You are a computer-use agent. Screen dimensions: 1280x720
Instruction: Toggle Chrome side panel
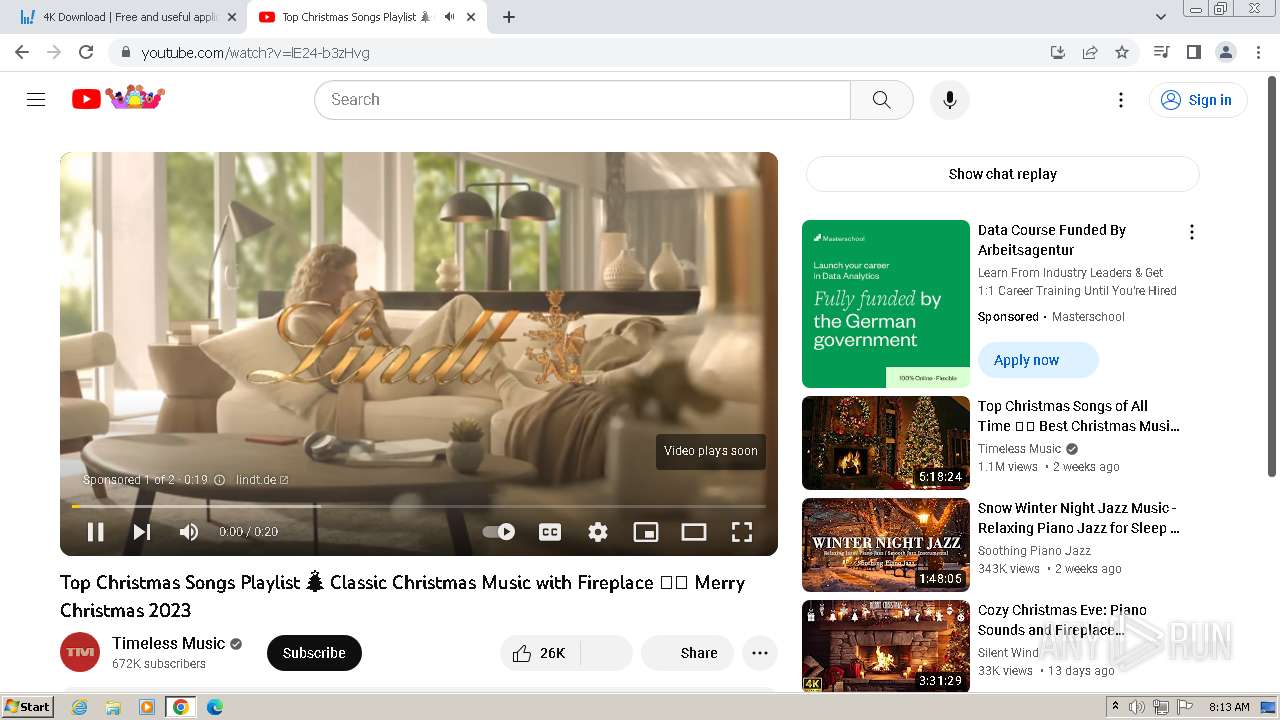(1193, 52)
